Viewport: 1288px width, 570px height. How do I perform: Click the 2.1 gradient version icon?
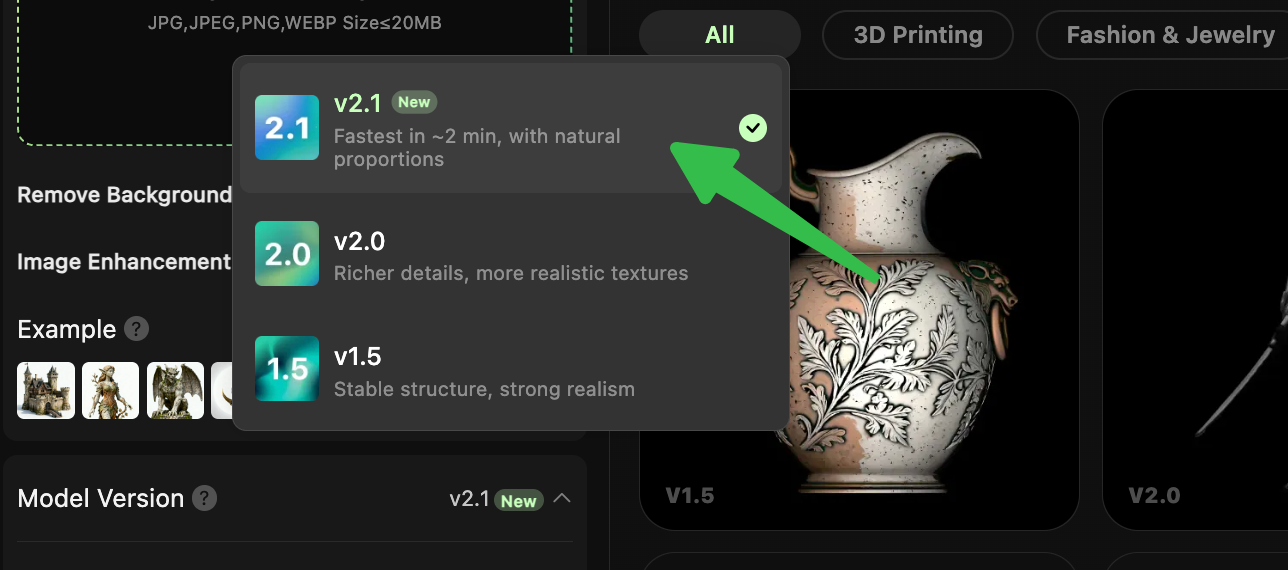(287, 128)
